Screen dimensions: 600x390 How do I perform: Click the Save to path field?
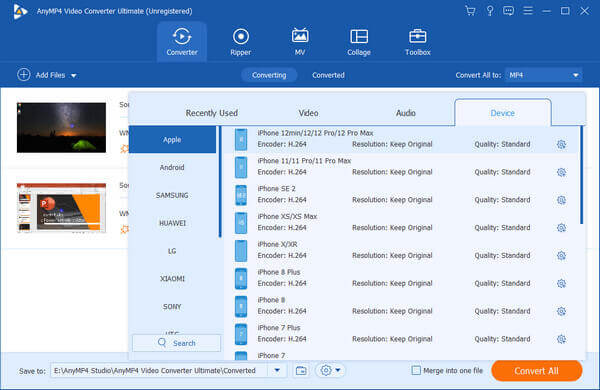click(160, 370)
